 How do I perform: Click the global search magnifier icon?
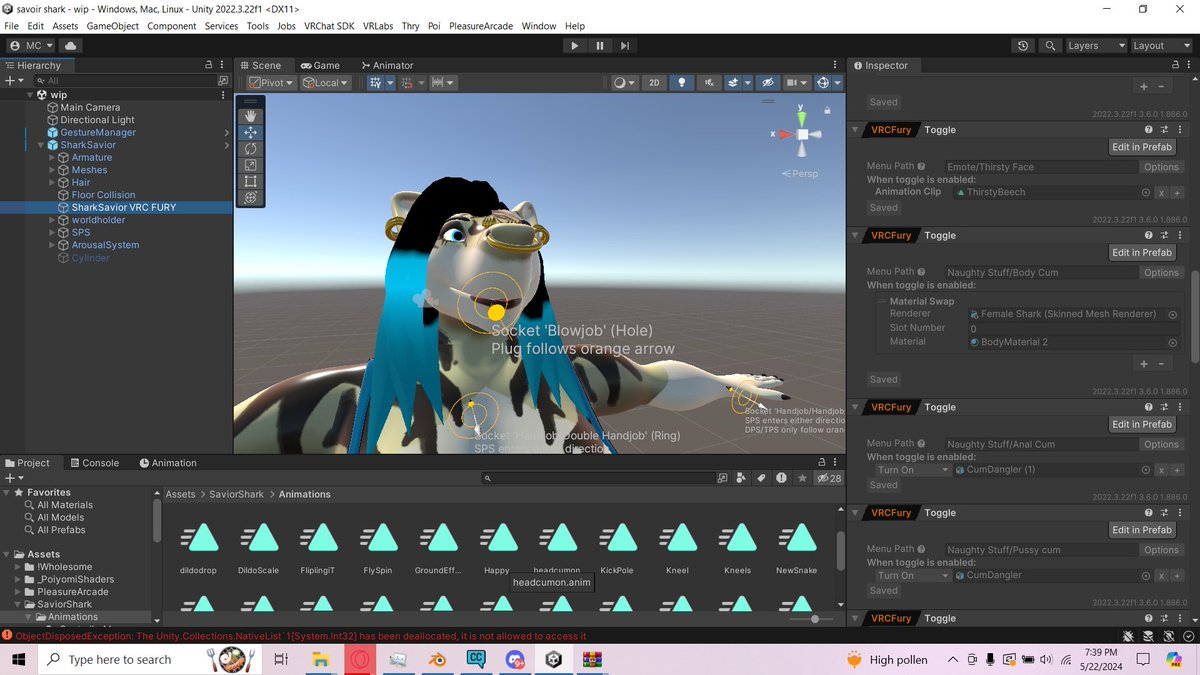1049,46
